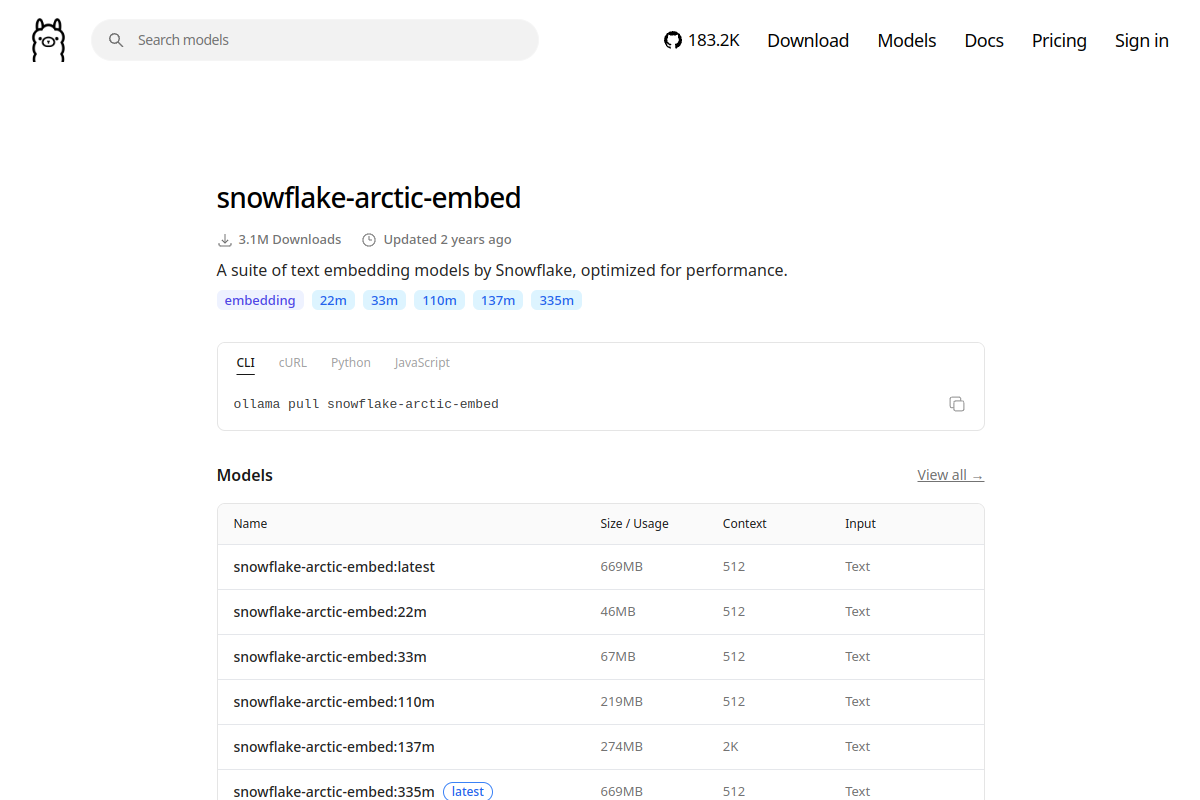Select the 22m size tag

click(333, 300)
